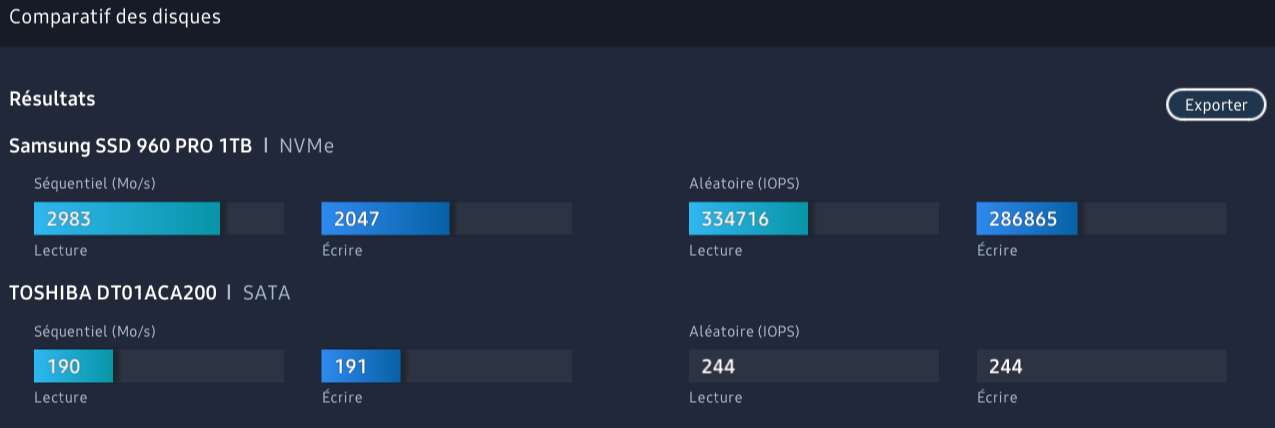This screenshot has width=1275, height=428.
Task: Click the Exporter button
Action: point(1216,105)
